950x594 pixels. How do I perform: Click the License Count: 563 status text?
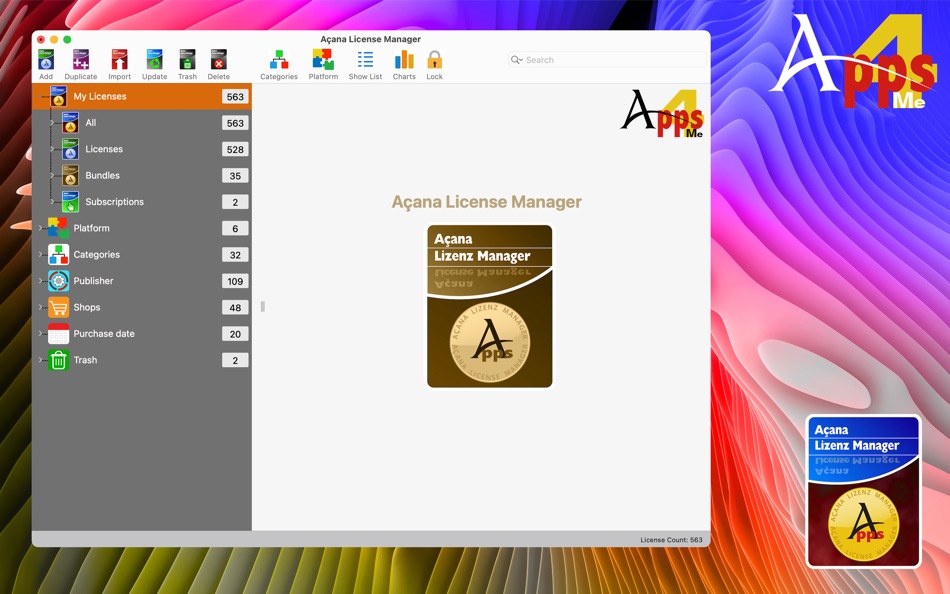pos(671,539)
